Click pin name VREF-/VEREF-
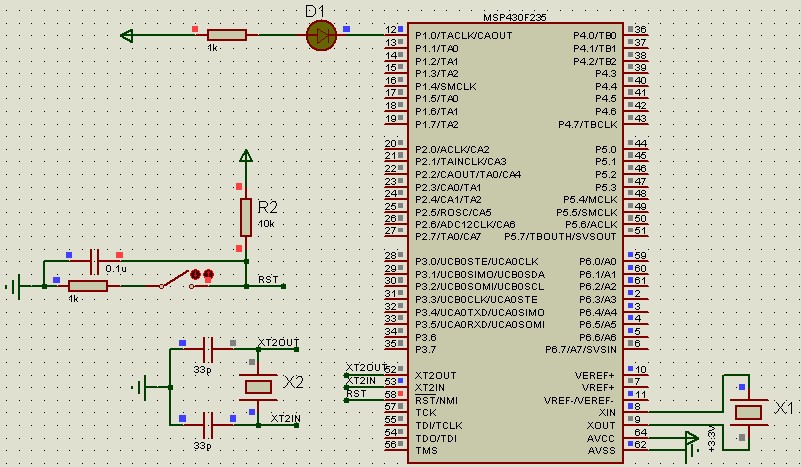 (x=578, y=401)
